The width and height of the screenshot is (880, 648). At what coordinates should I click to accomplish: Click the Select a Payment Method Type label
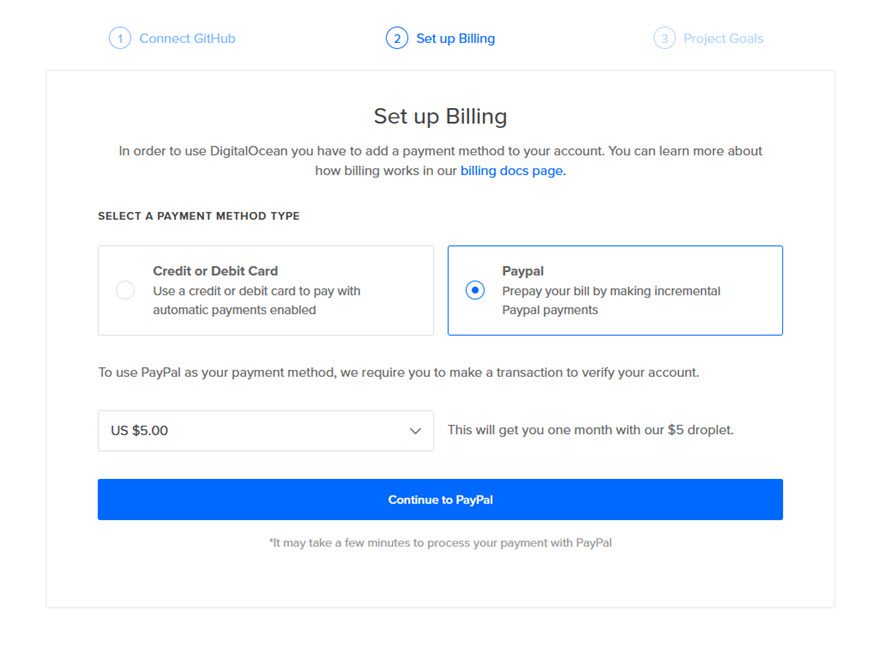click(198, 216)
